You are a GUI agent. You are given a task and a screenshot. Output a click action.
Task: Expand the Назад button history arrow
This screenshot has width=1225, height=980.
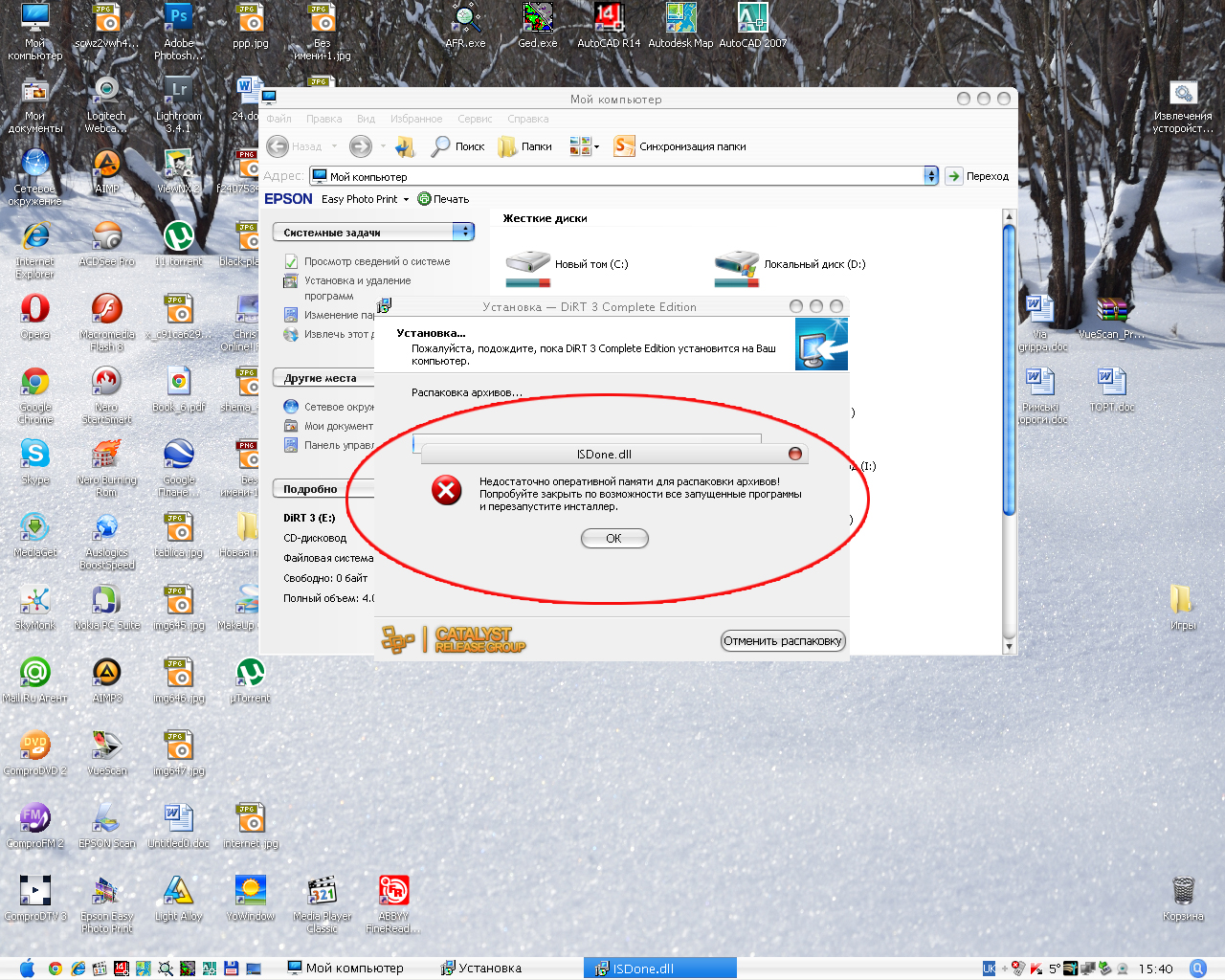pos(334,146)
